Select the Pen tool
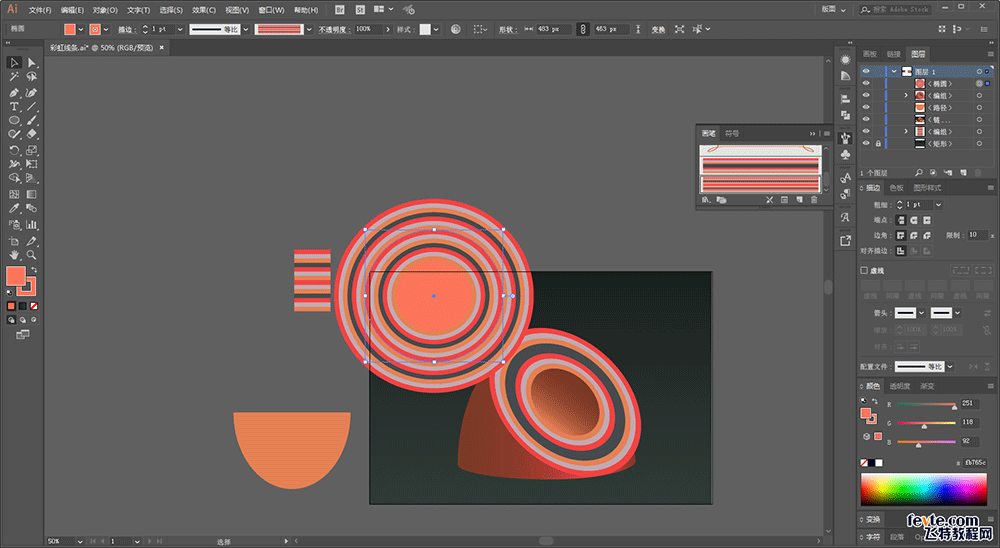The height and width of the screenshot is (548, 1000). (x=15, y=92)
